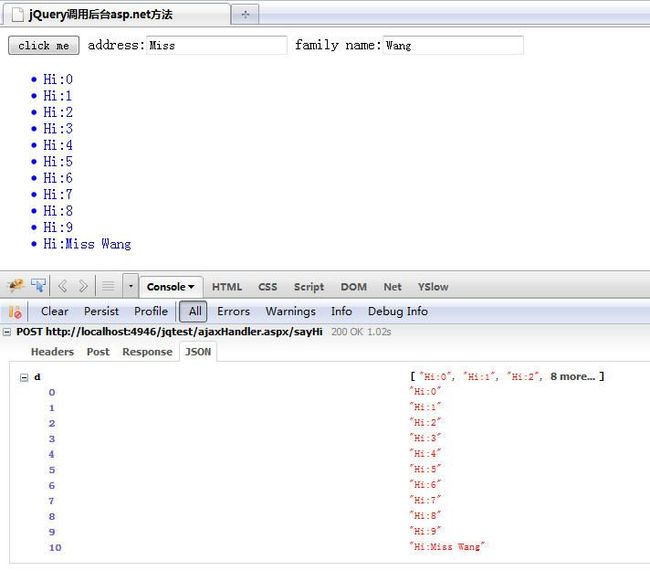Filter console to Errors only

[233, 311]
